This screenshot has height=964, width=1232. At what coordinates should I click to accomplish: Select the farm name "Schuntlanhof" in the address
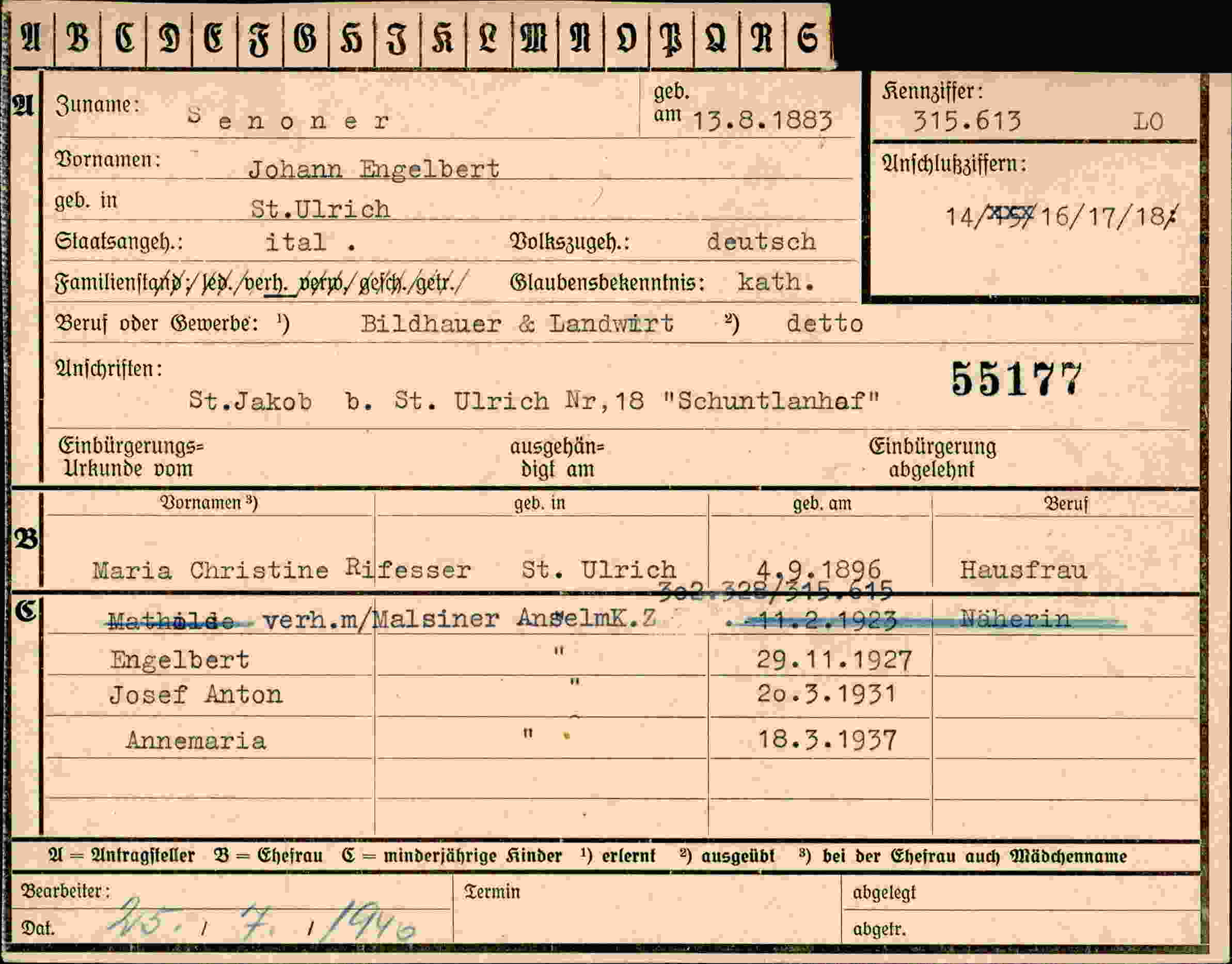[x=771, y=401]
